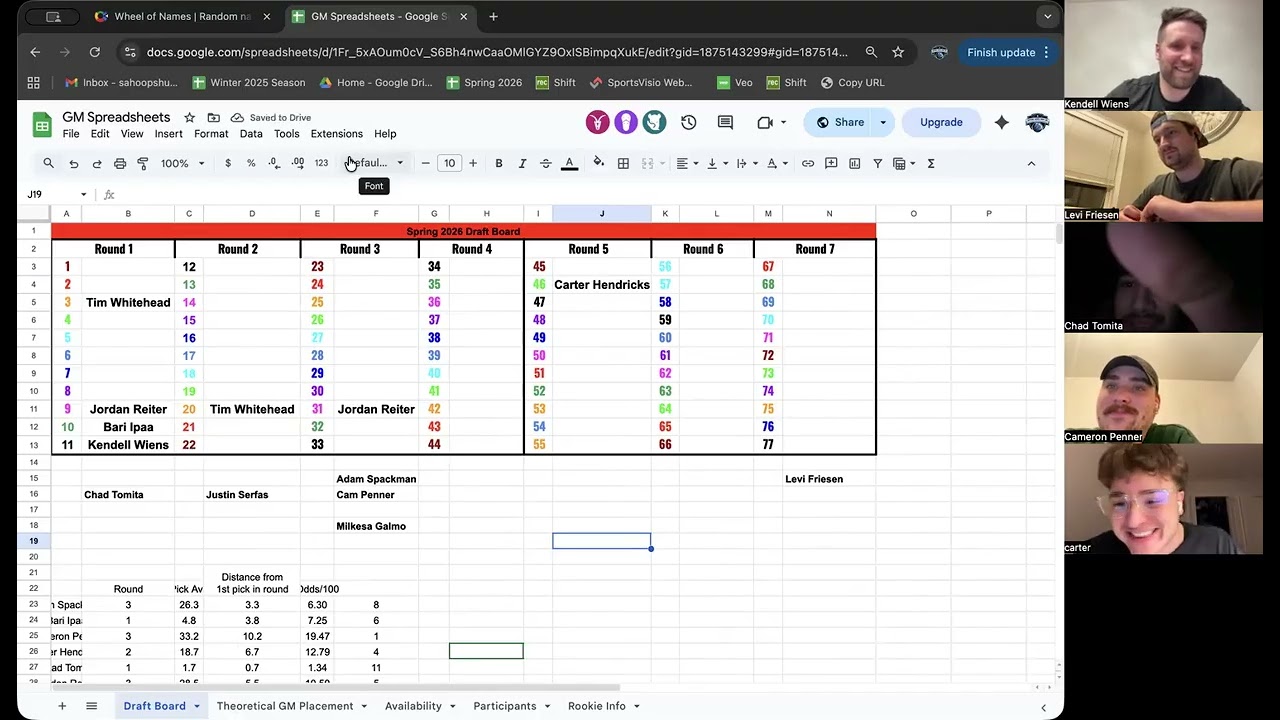
Task: Show all comments panel
Action: tap(726, 122)
